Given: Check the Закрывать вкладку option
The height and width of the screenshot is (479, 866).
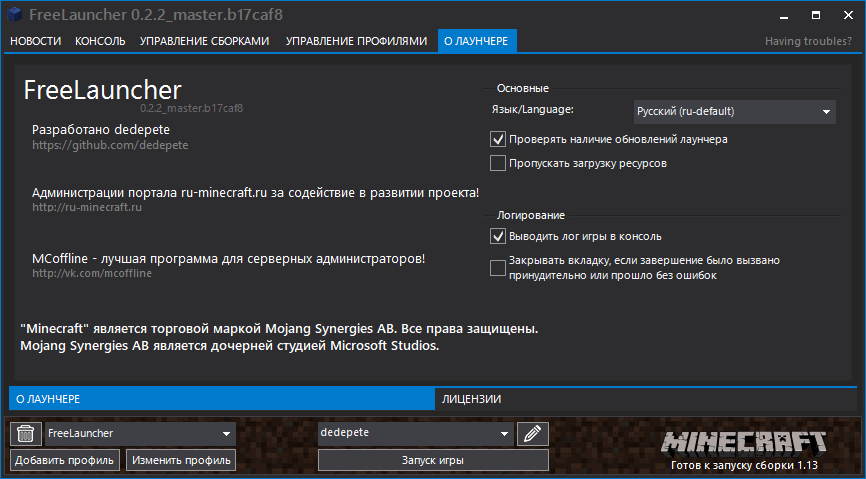Looking at the screenshot, I should [498, 267].
